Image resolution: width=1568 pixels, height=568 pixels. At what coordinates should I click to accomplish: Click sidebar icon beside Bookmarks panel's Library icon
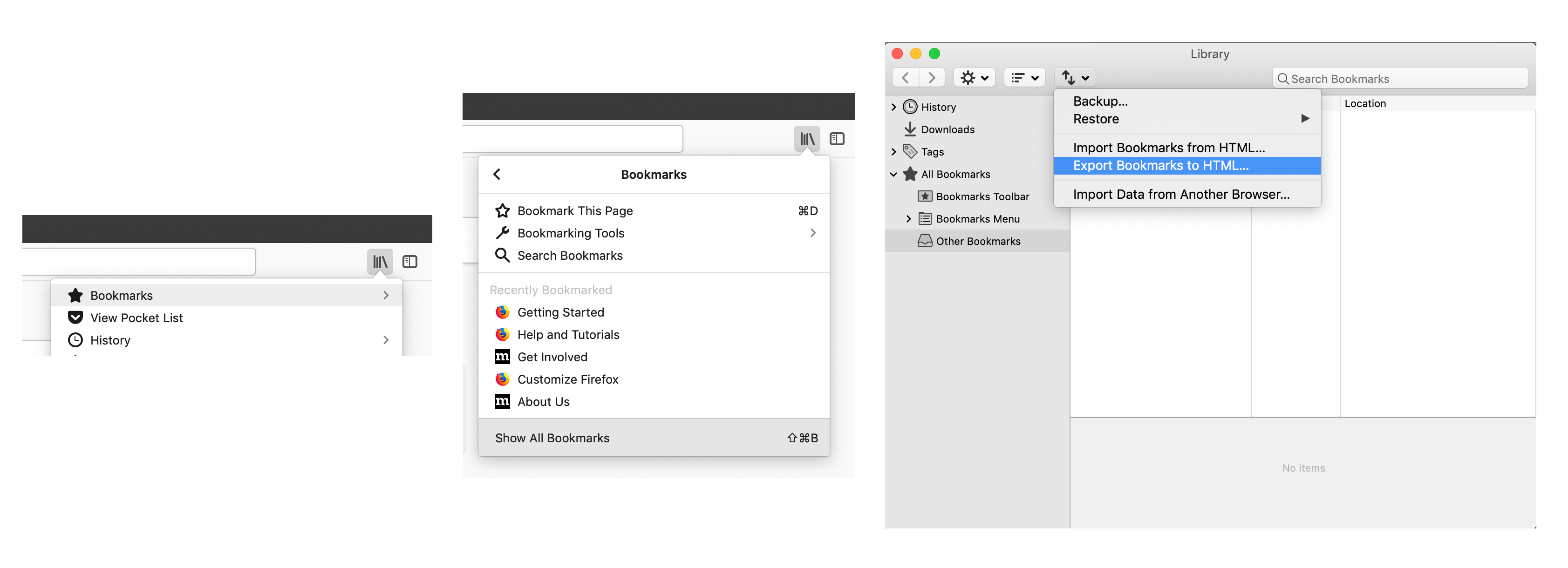click(838, 139)
